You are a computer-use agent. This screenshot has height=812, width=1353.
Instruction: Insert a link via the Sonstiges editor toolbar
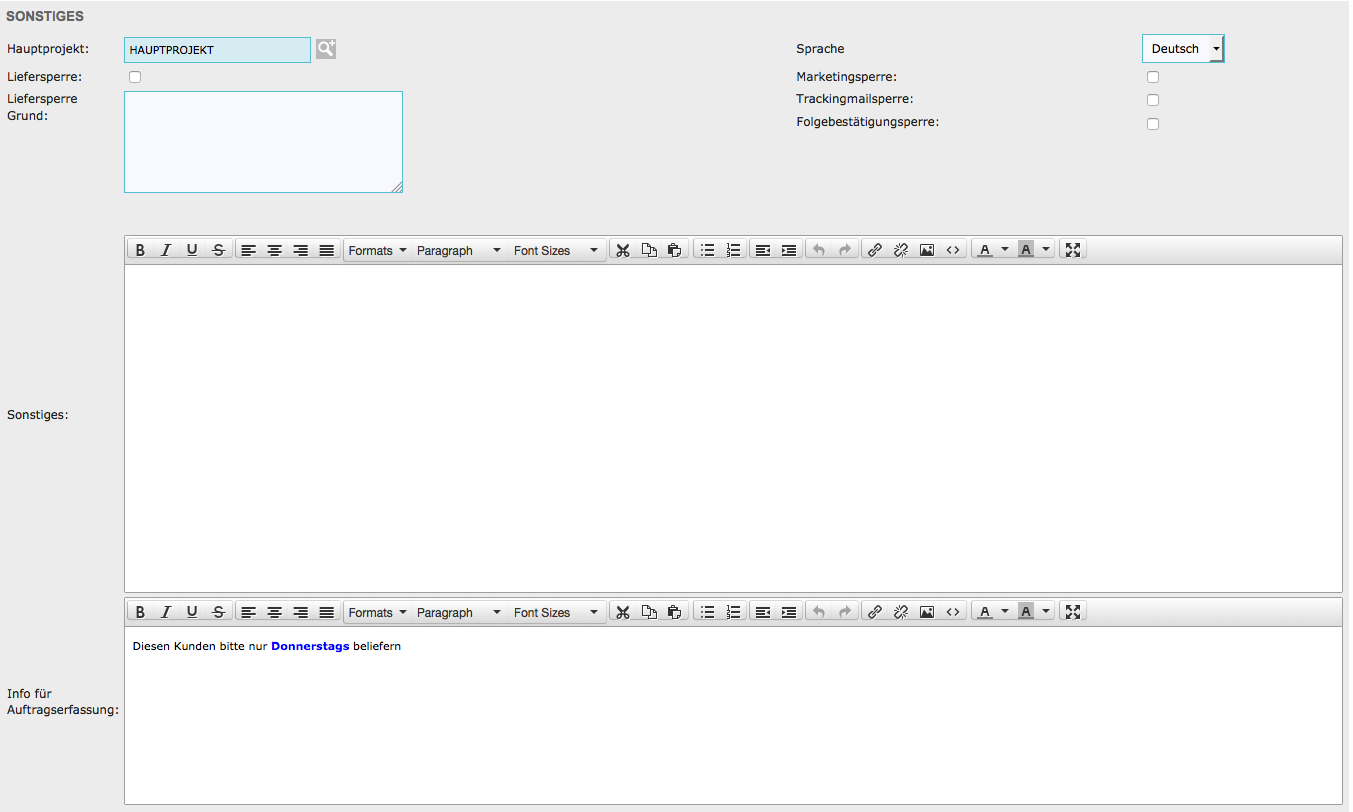tap(874, 250)
